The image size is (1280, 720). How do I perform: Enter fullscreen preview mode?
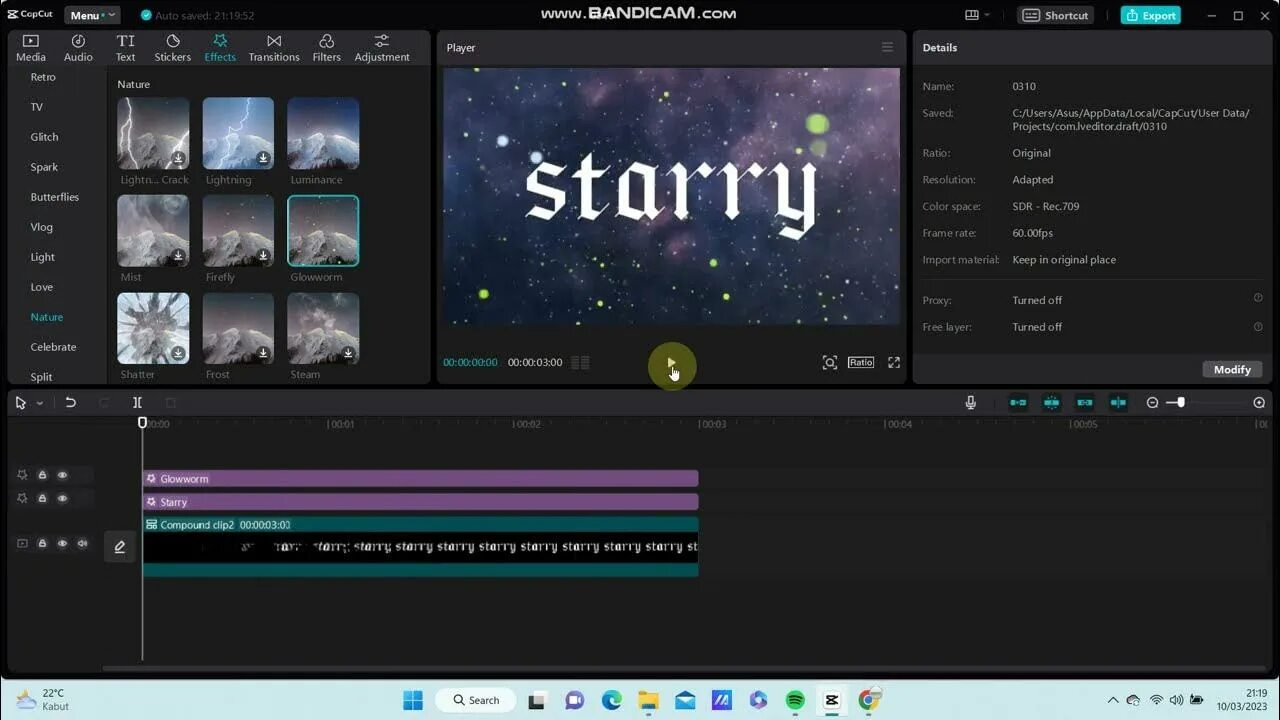tap(894, 362)
